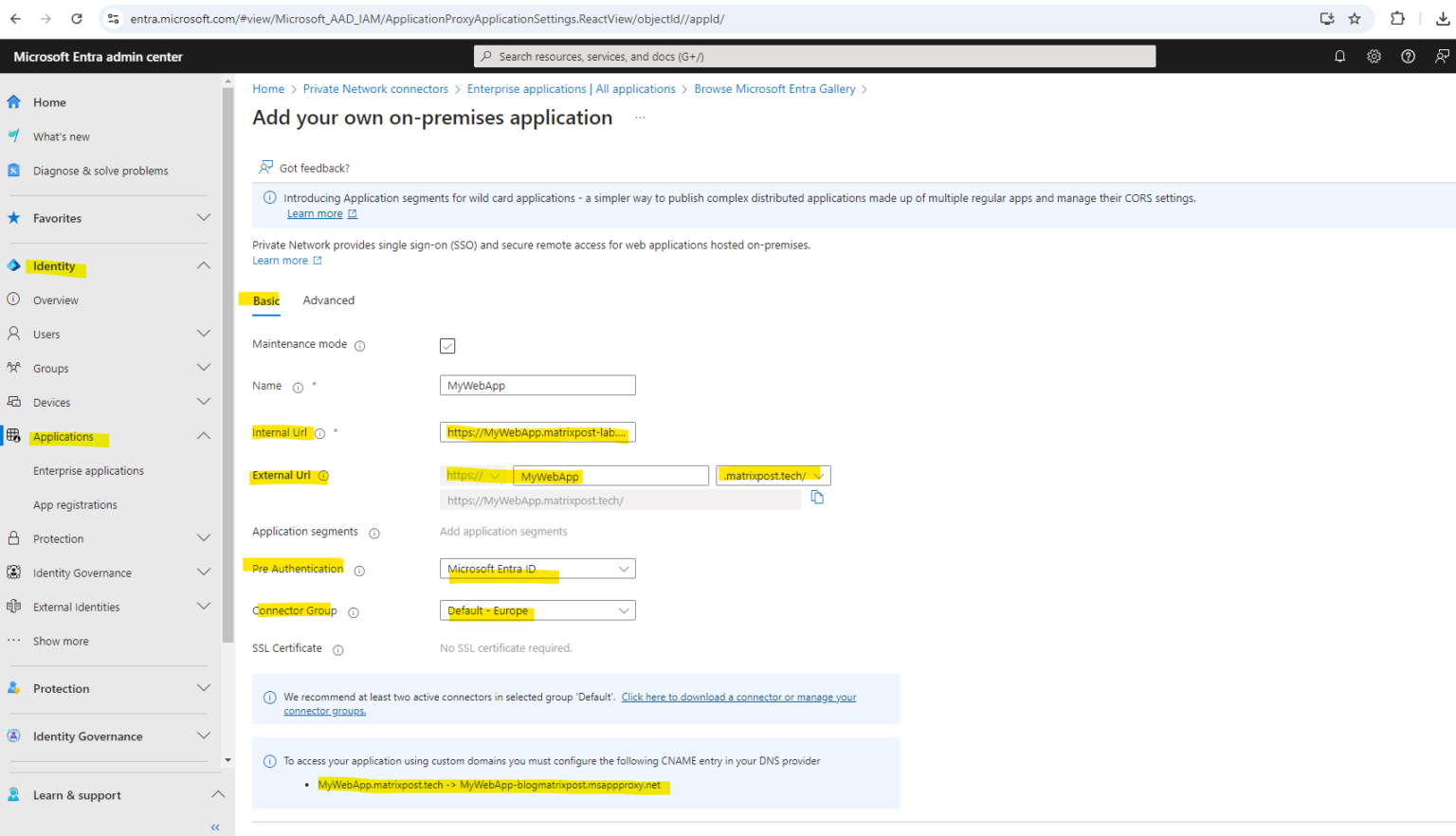This screenshot has height=836, width=1456.
Task: Click the info icon beside Maintenance mode
Action: point(359,345)
